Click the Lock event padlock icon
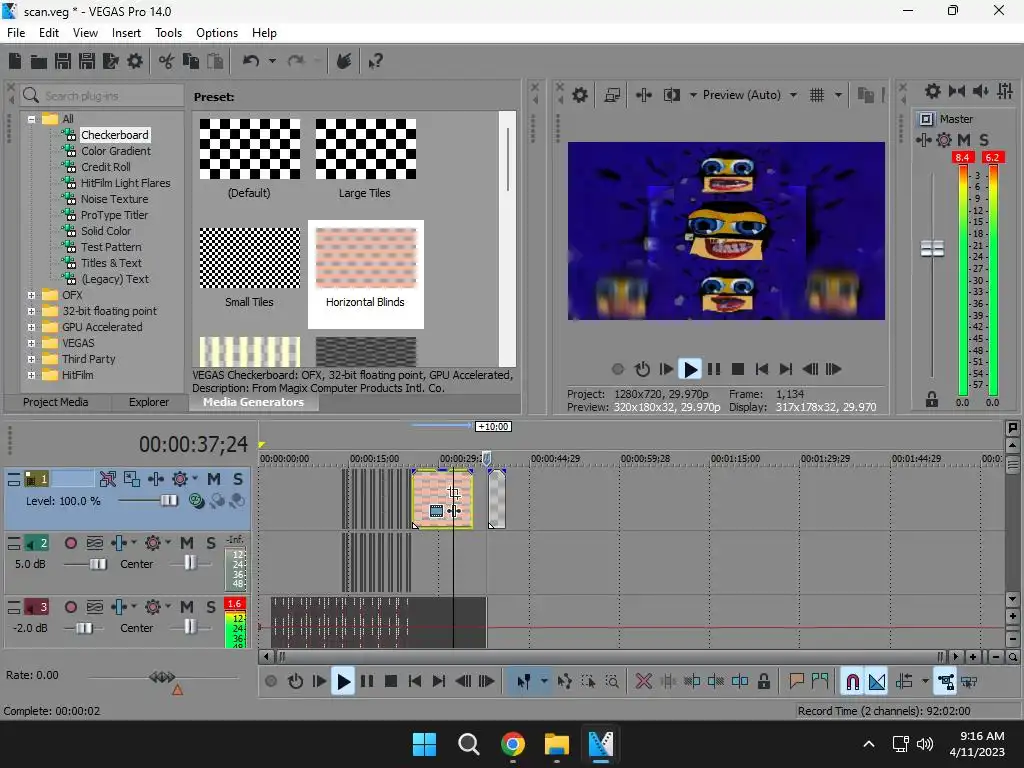The width and height of the screenshot is (1024, 768). (763, 682)
